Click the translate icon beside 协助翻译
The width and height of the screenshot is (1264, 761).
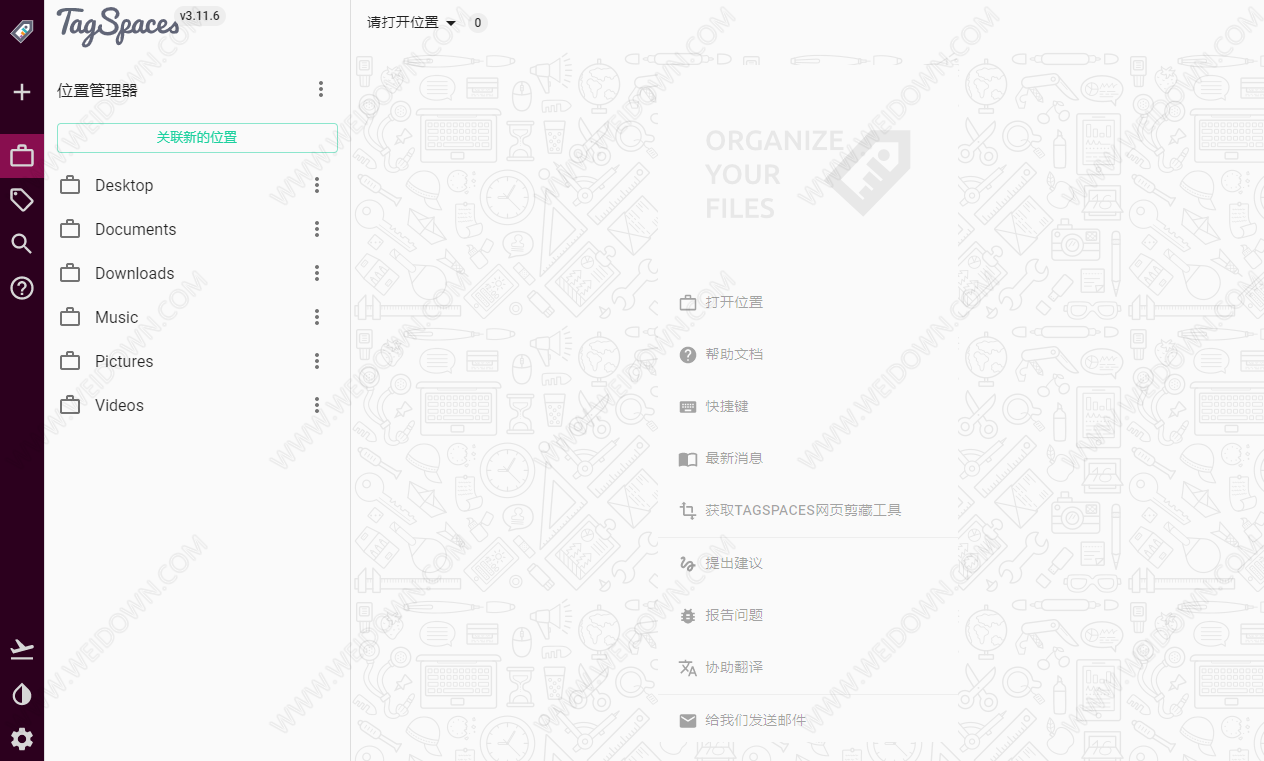[688, 667]
